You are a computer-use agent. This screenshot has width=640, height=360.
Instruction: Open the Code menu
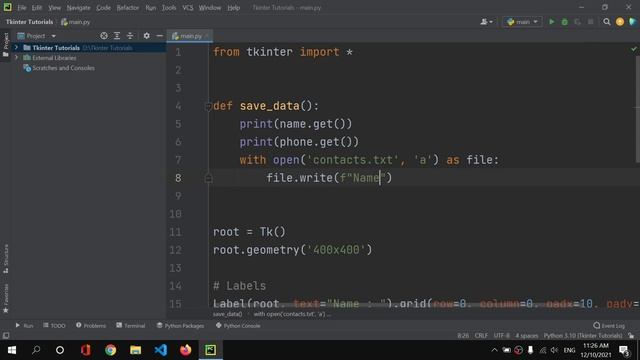[103, 8]
